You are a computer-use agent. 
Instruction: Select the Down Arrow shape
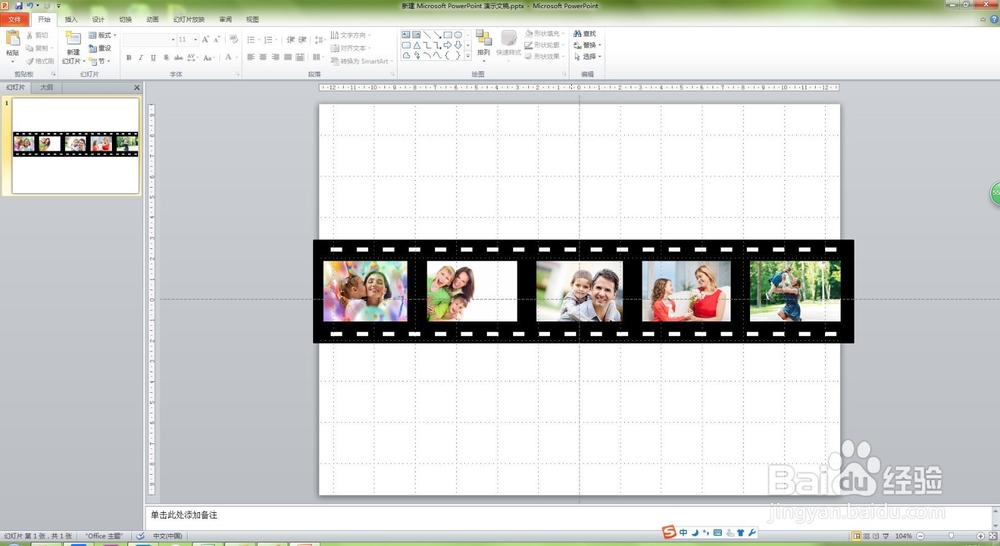pos(457,45)
